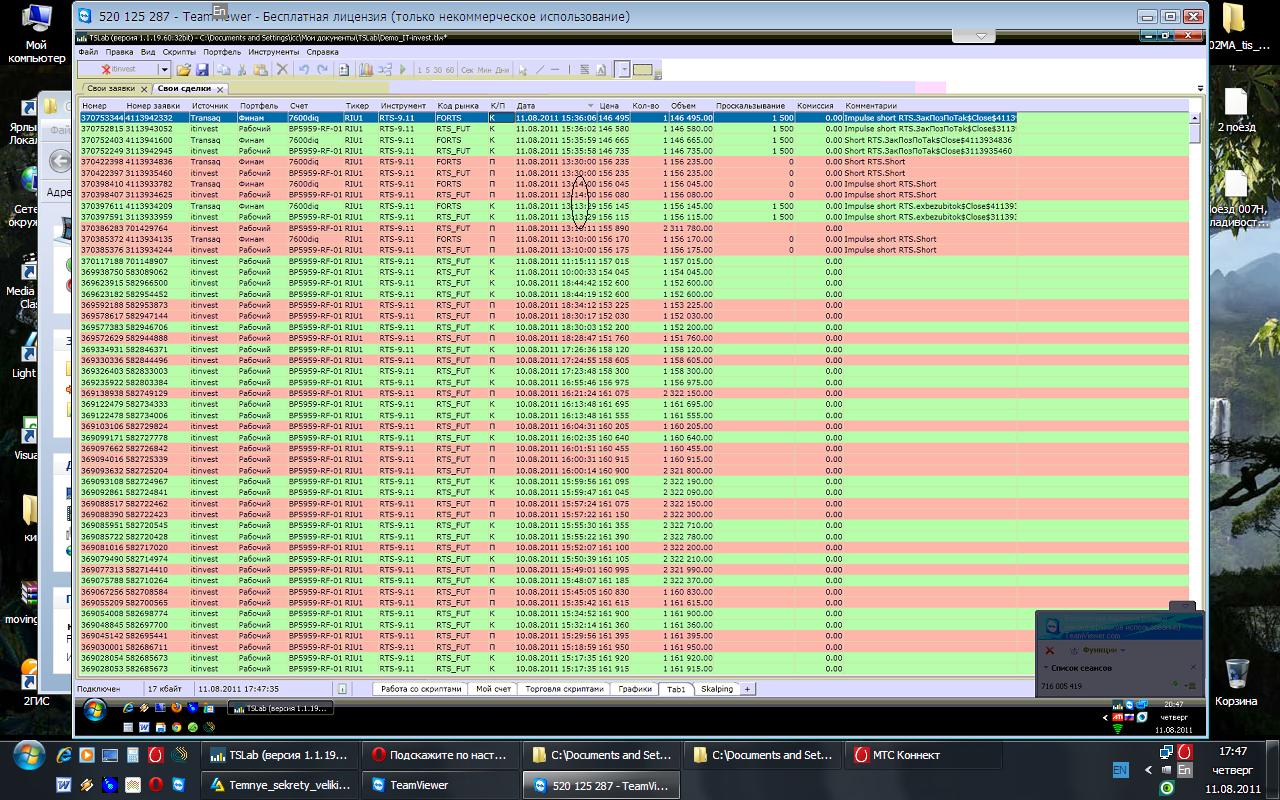This screenshot has height=800, width=1280.
Task: Select the Мин timeframe toggle
Action: tap(485, 70)
